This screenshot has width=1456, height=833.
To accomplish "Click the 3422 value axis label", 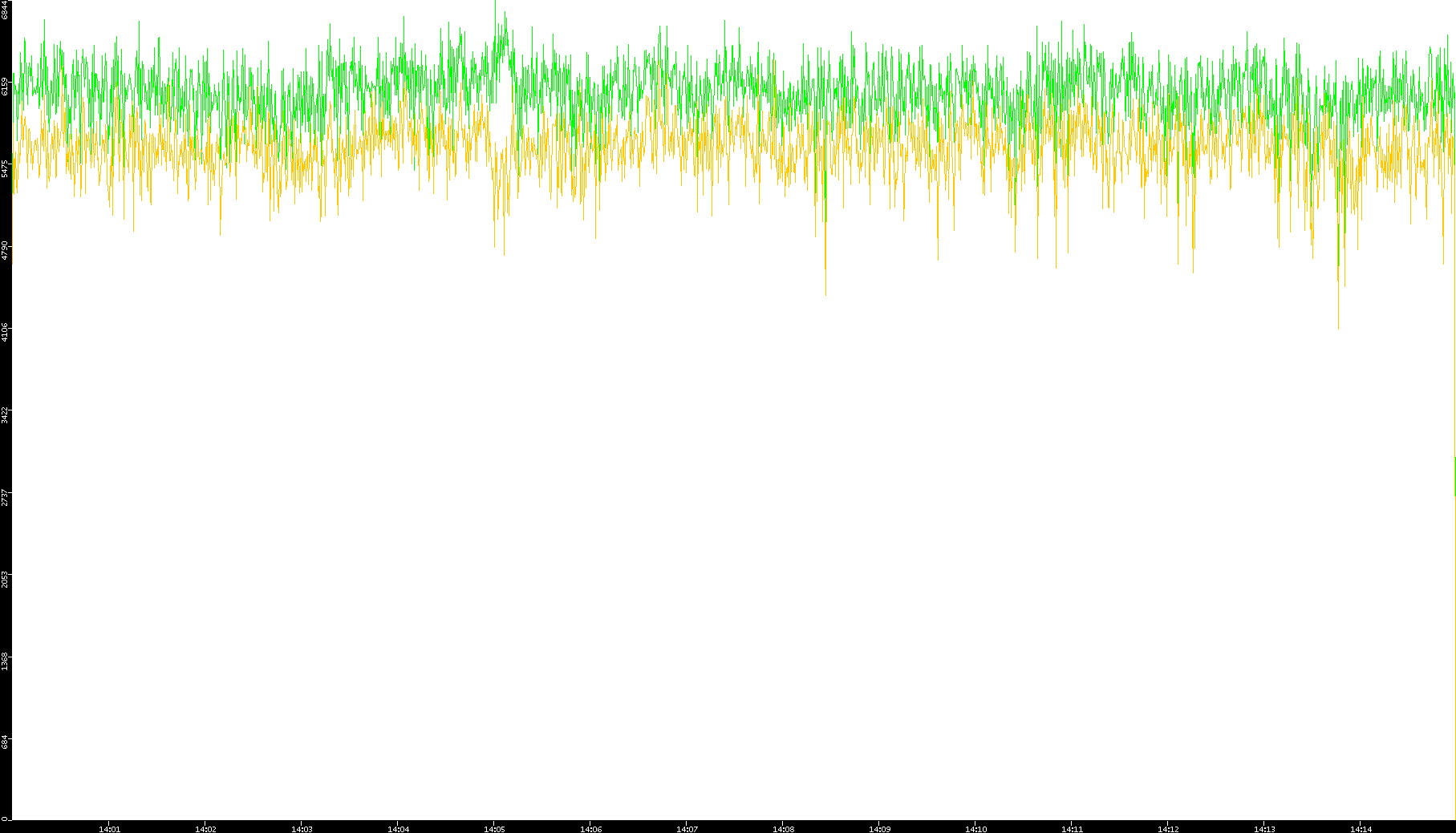I will 5,414.
